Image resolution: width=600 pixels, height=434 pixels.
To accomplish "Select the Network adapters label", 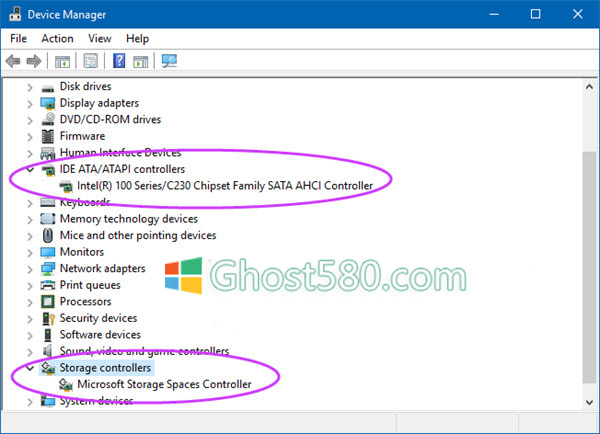I will 103,269.
